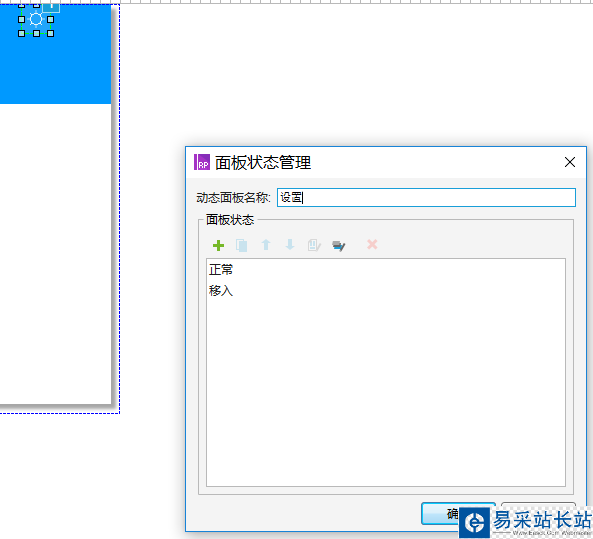Duplicate the selected panel state
The height and width of the screenshot is (539, 593).
coord(242,245)
